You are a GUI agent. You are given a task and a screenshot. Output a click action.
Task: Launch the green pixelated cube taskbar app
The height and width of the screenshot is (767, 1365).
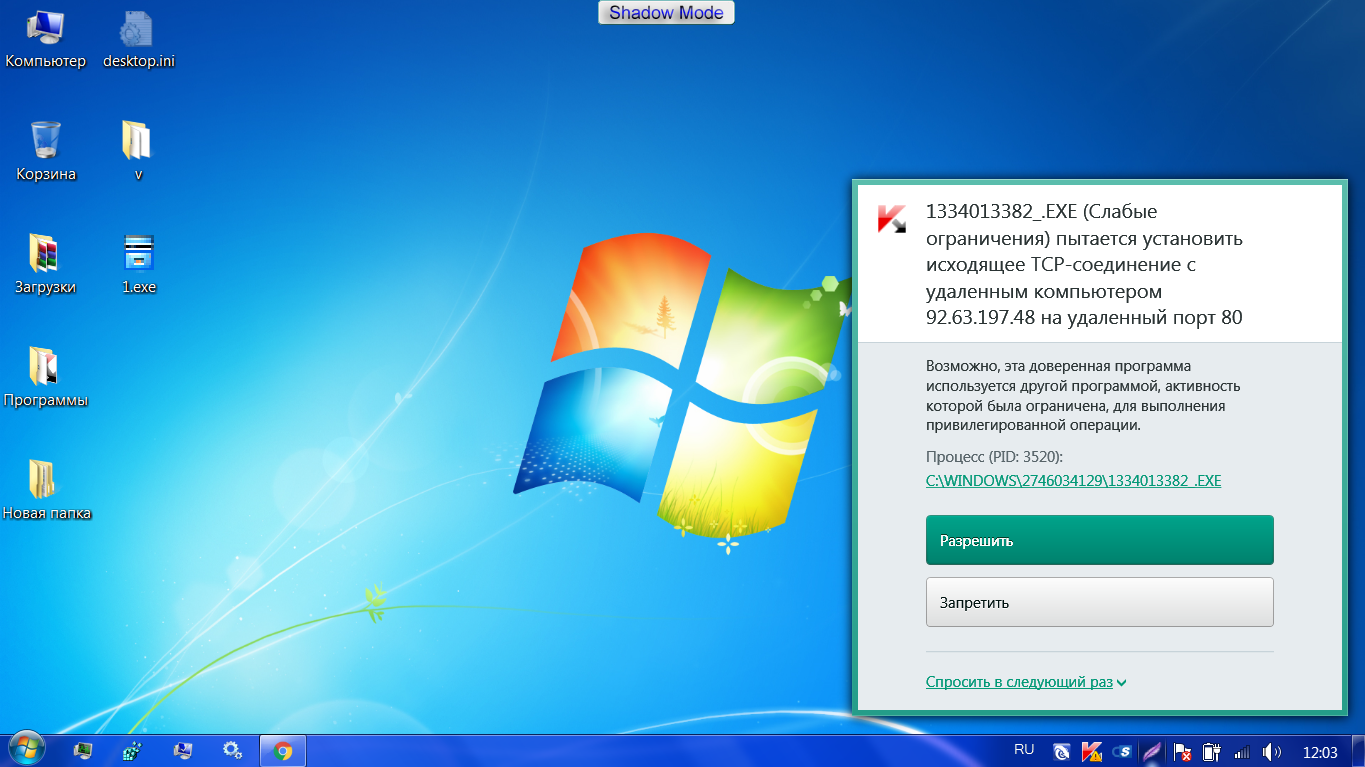(x=132, y=750)
